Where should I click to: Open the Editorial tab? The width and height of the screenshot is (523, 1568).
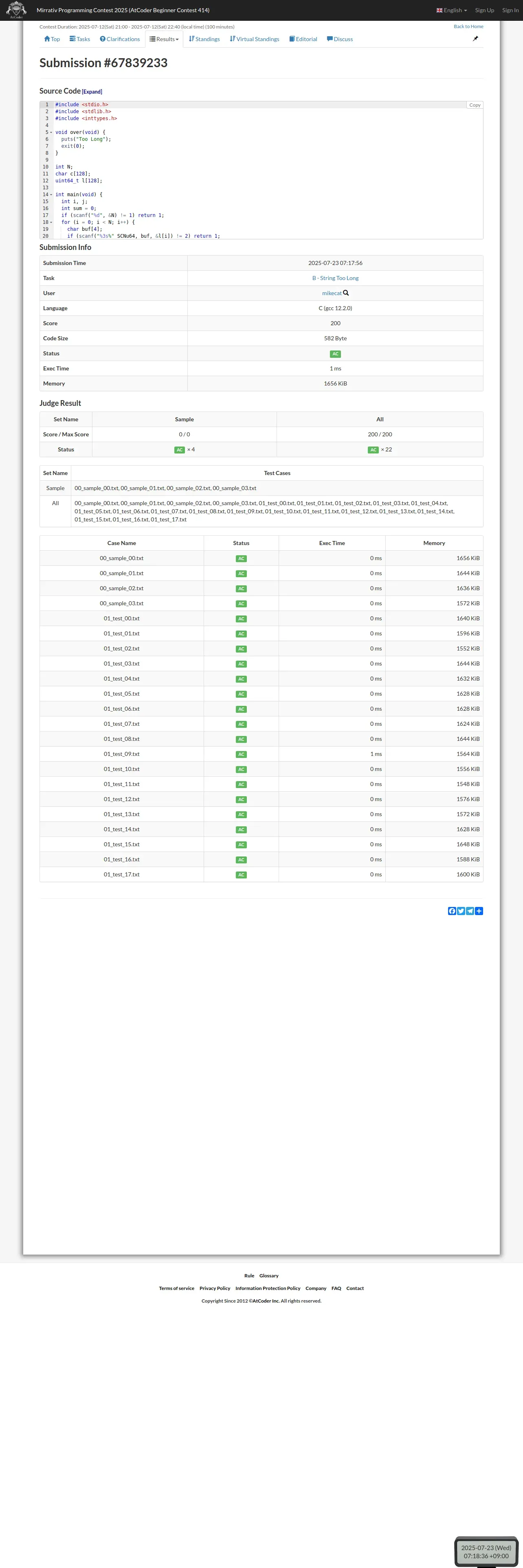point(303,39)
